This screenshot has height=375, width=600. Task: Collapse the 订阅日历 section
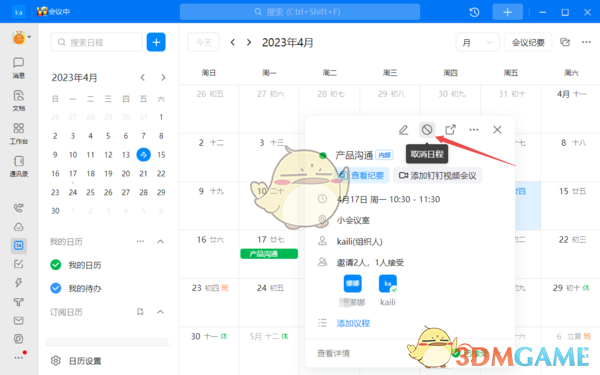point(161,312)
